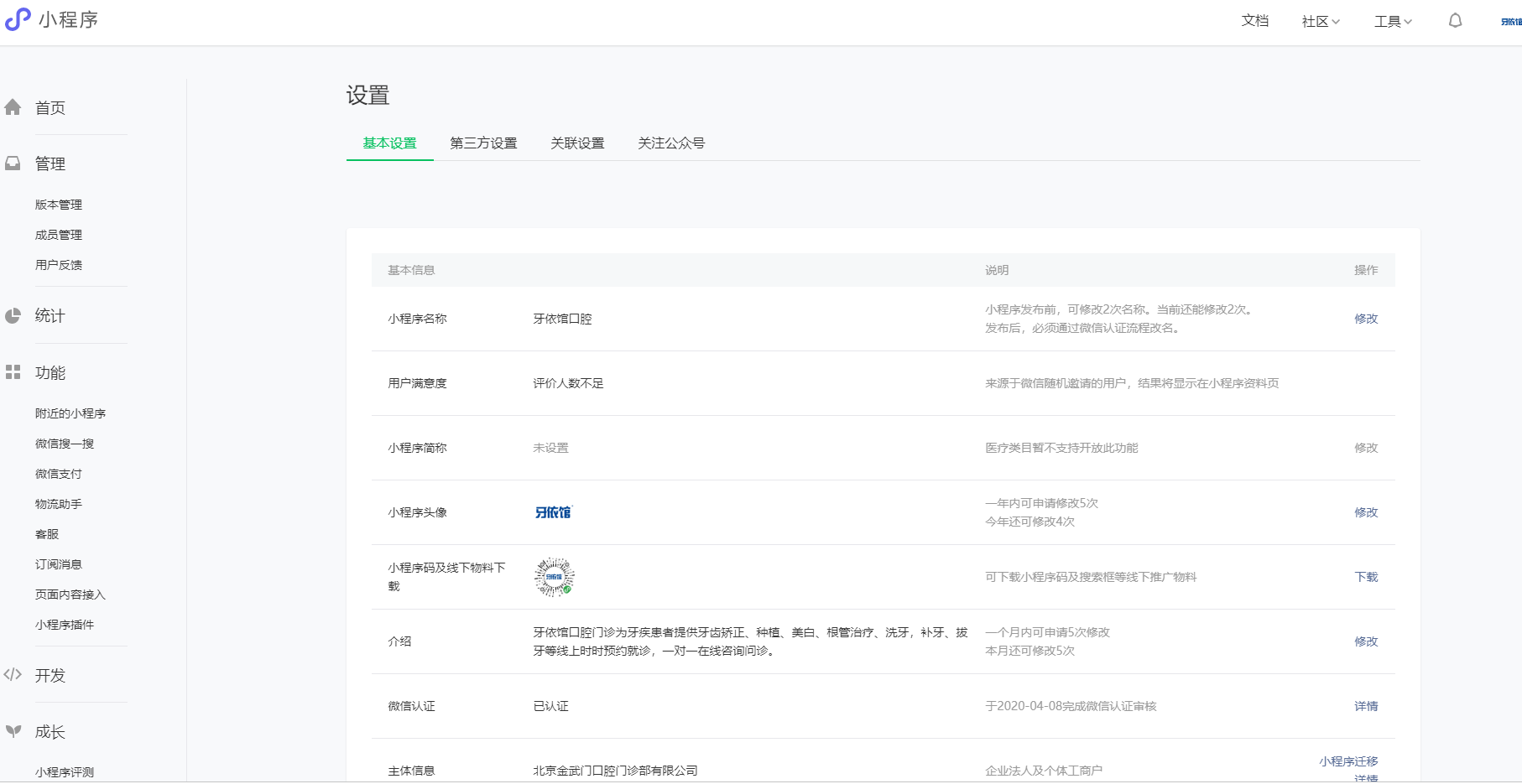This screenshot has height=784, width=1522.
Task: Click the 小程序 logo icon
Action: (x=18, y=19)
